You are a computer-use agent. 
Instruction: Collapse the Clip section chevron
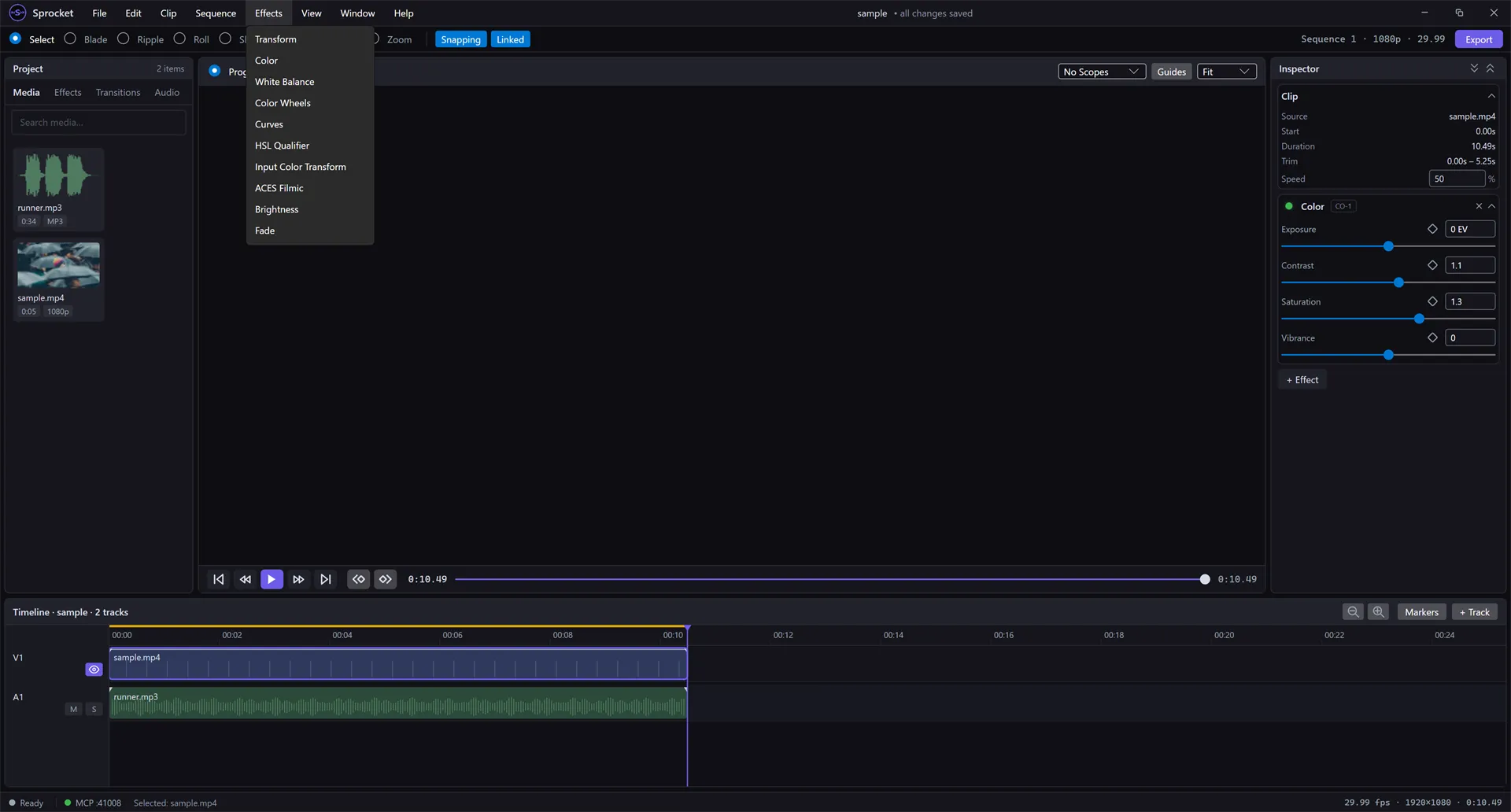pyautogui.click(x=1491, y=96)
